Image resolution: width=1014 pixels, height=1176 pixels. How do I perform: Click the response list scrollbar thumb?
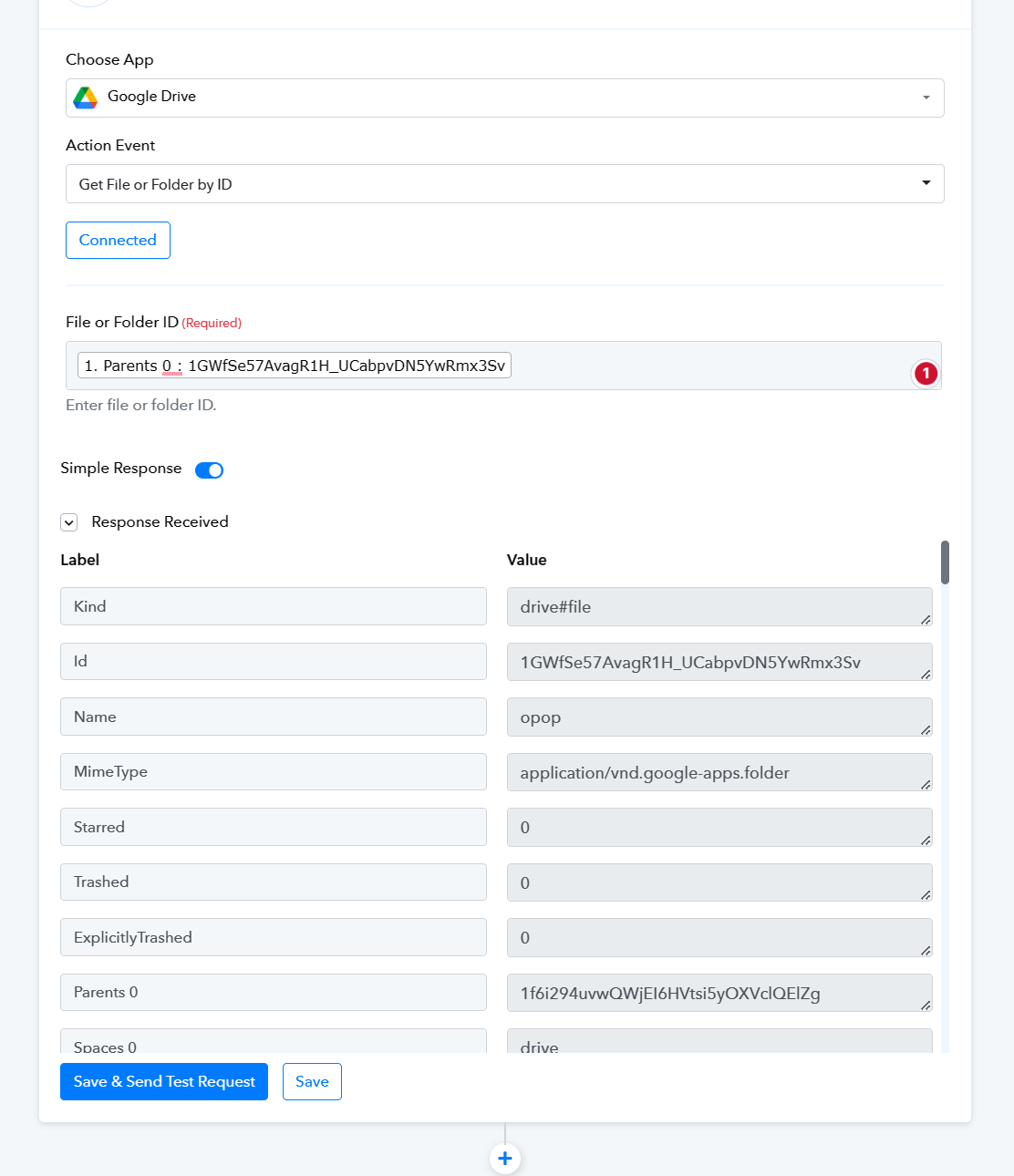tap(945, 562)
